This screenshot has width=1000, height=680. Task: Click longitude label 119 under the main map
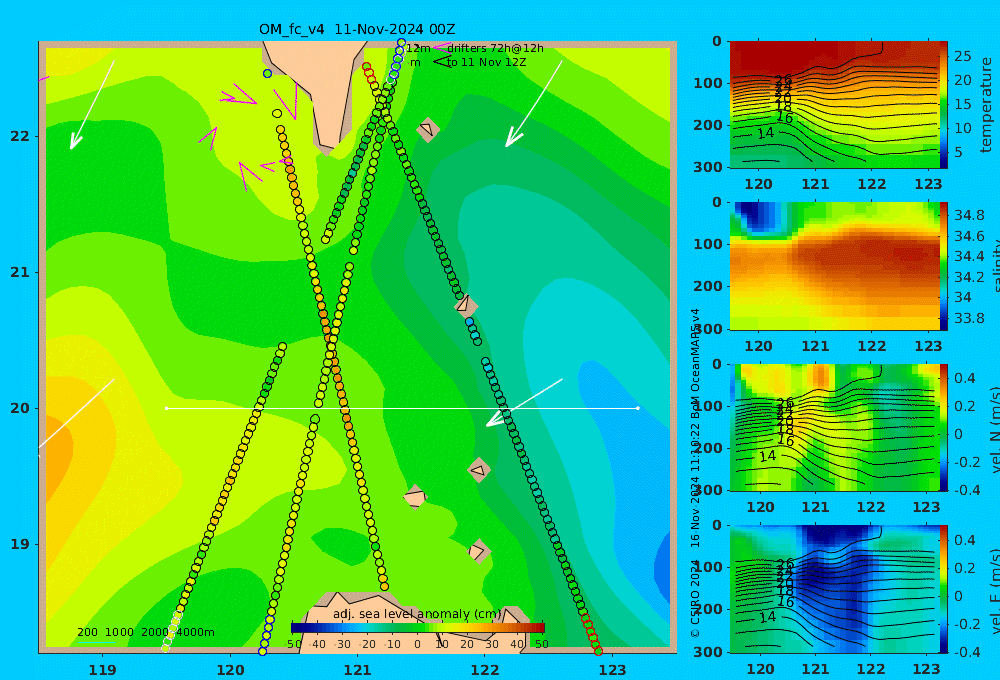[x=102, y=670]
